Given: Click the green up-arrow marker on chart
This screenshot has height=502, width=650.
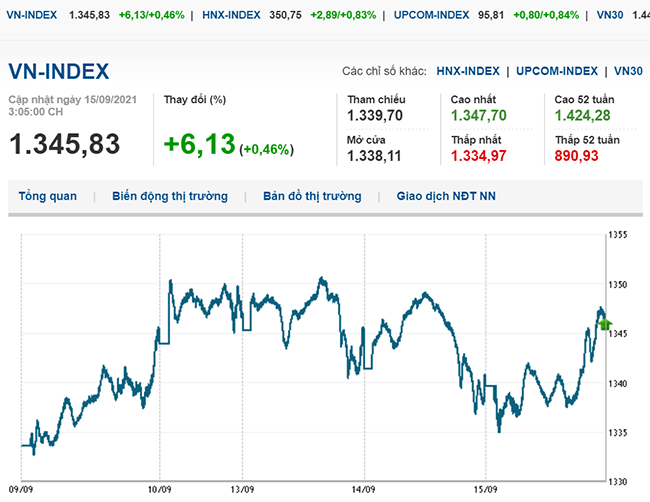Looking at the screenshot, I should 605,324.
